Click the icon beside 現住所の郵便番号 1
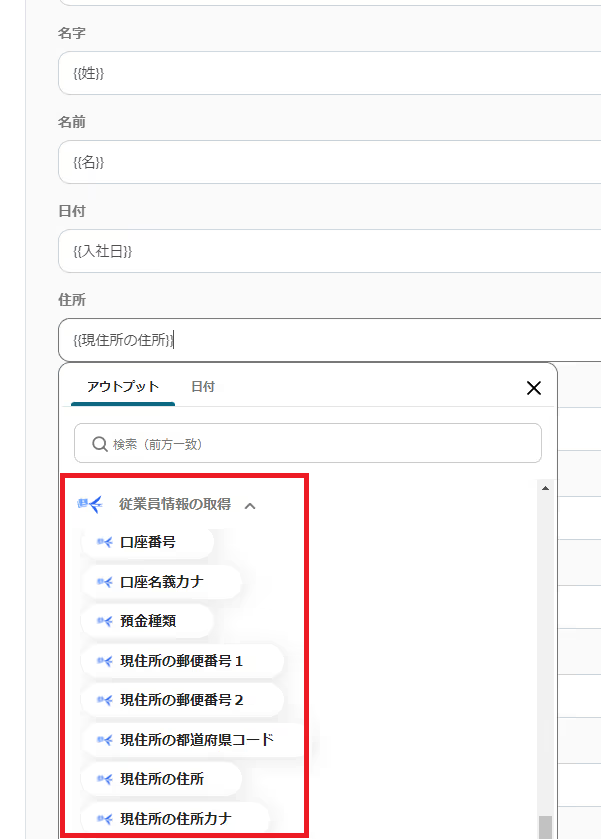This screenshot has width=601, height=839. [104, 661]
